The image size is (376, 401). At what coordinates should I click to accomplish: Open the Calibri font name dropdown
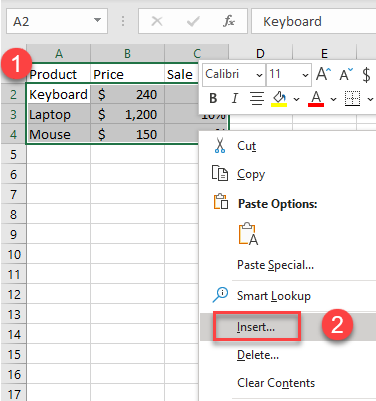pyautogui.click(x=234, y=75)
